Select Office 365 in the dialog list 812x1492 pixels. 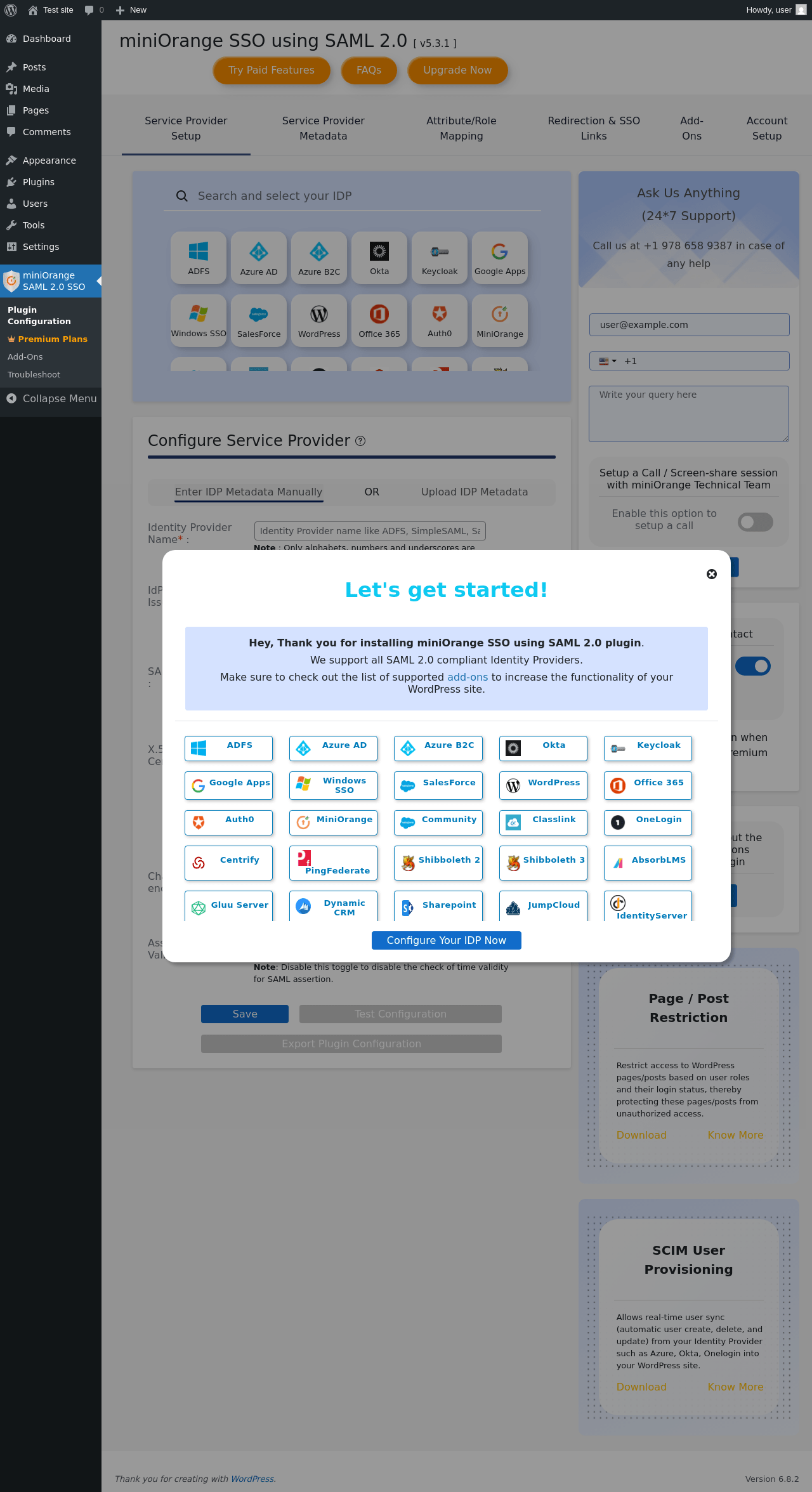(648, 785)
